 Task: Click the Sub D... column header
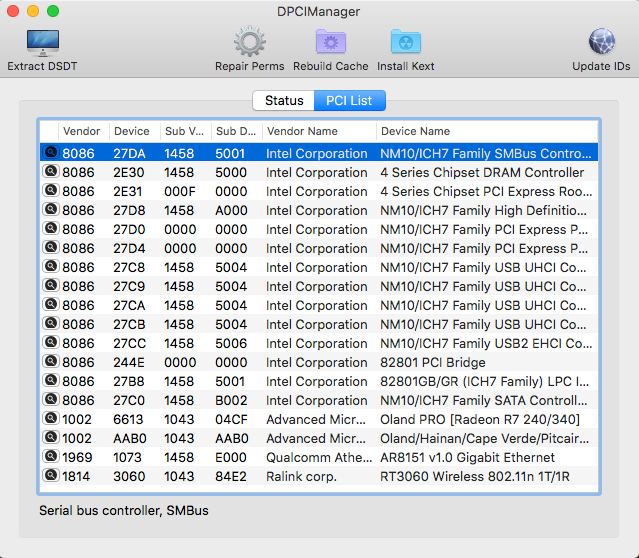tap(236, 131)
